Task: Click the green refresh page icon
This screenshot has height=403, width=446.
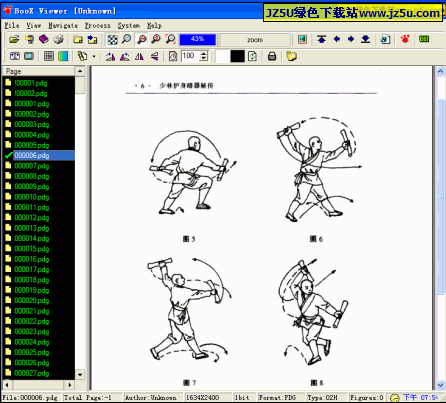Action: (252, 56)
